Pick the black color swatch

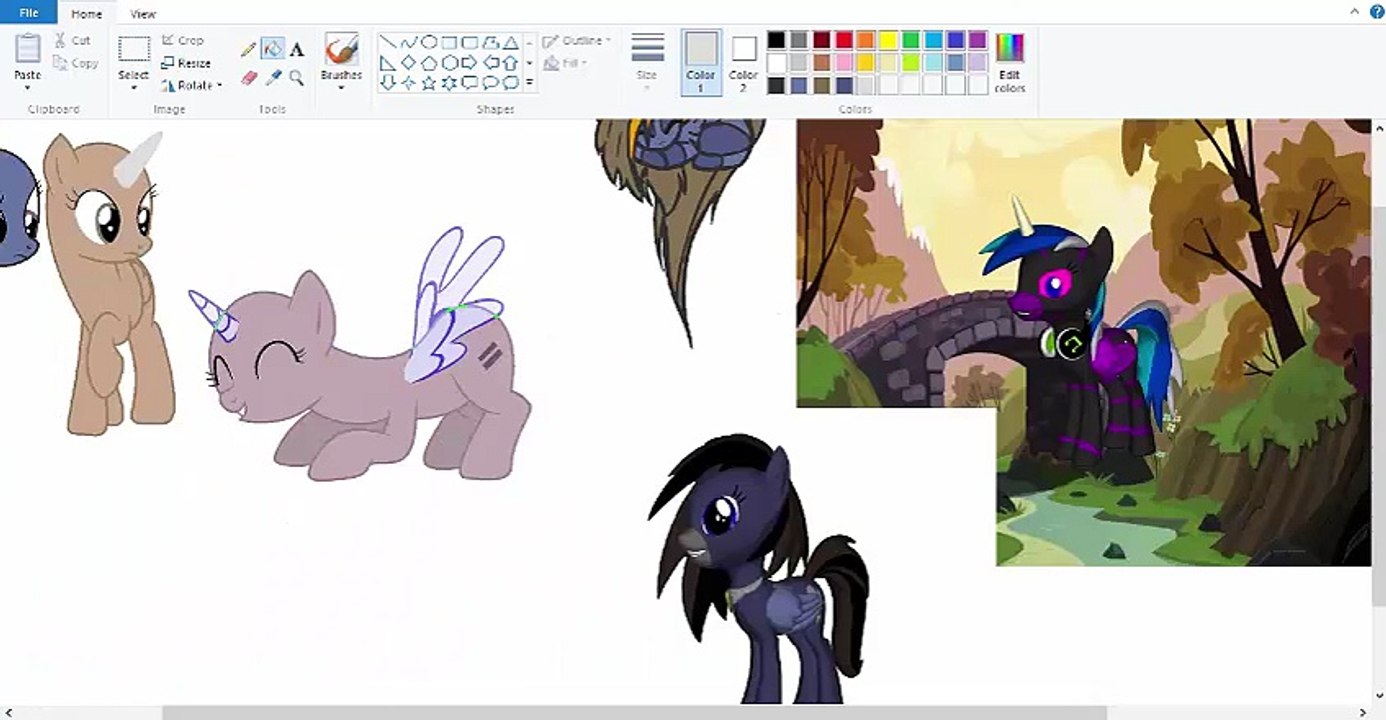pyautogui.click(x=776, y=40)
